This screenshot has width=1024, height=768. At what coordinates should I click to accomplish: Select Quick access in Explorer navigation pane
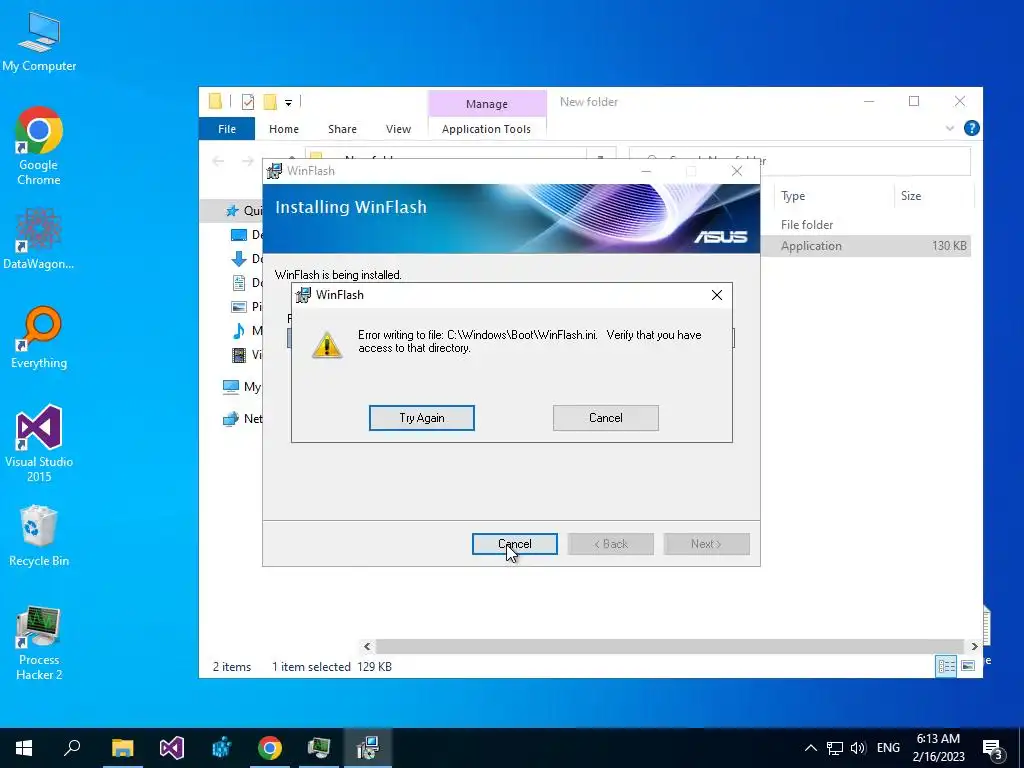243,210
